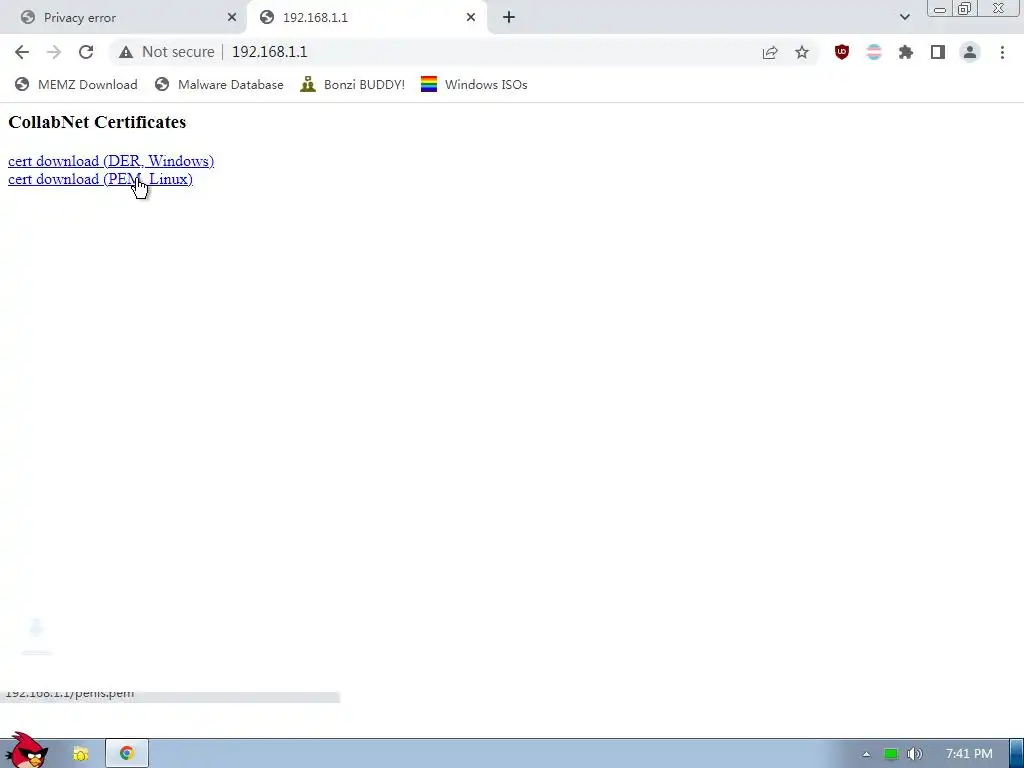Go back to the previous page

pos(22,52)
